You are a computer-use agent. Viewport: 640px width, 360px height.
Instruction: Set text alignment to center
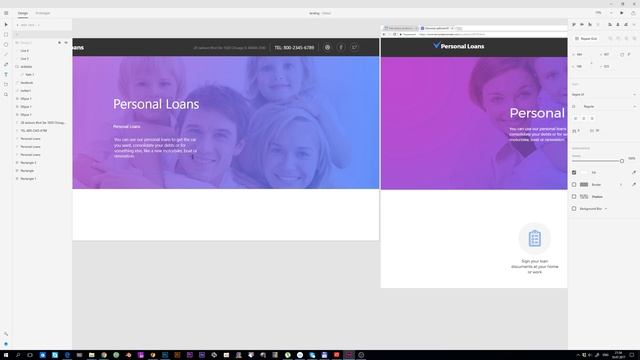coord(584,118)
